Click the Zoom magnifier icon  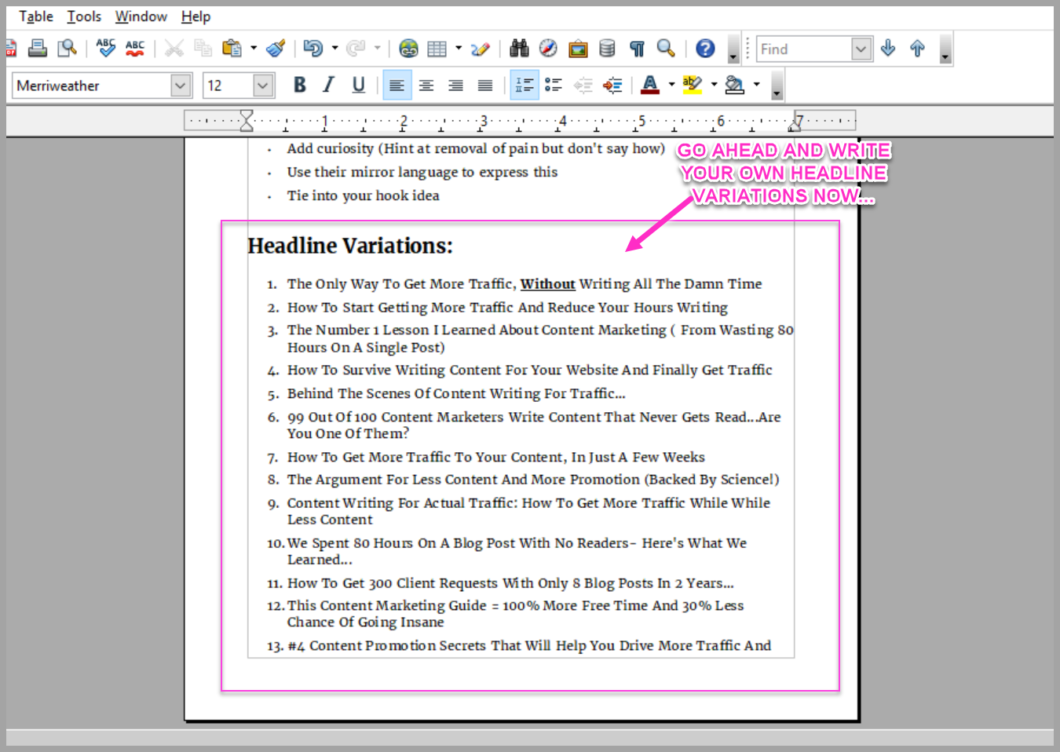pyautogui.click(x=666, y=48)
